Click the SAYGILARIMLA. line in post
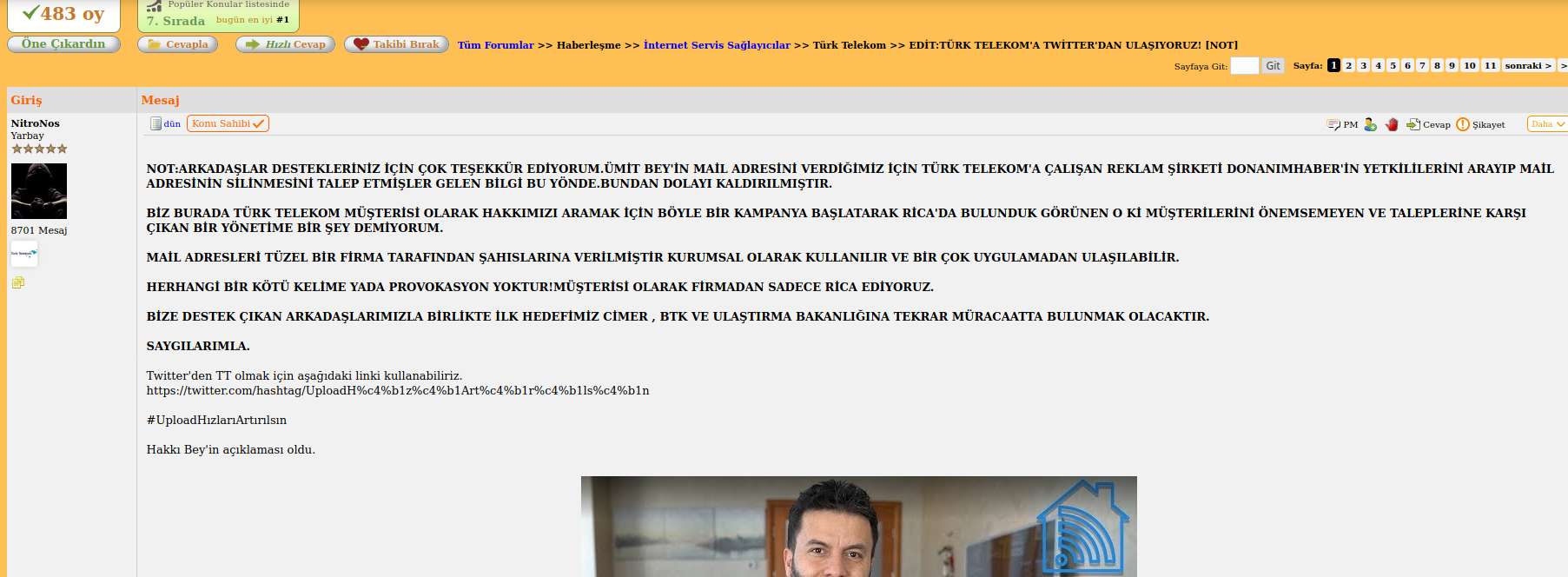 point(198,346)
